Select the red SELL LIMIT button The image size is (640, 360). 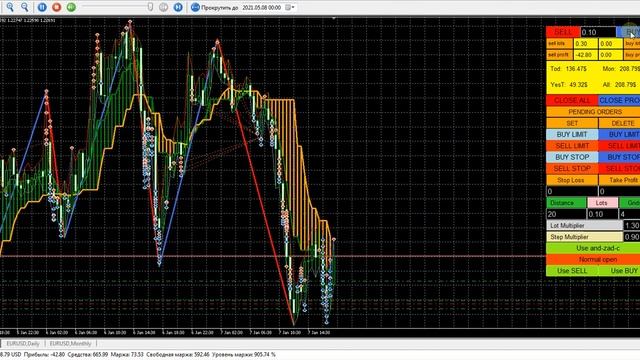point(619,146)
